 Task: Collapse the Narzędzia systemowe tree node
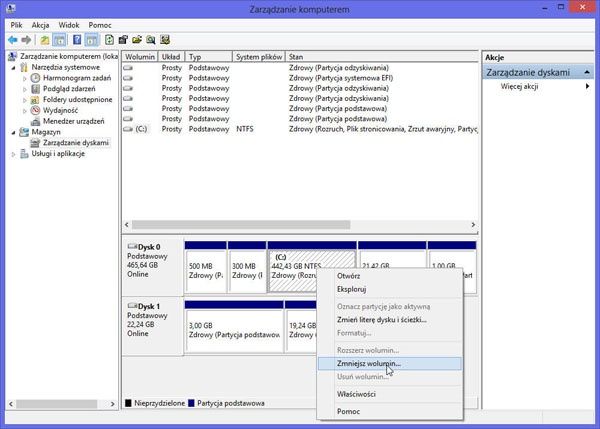click(13, 68)
